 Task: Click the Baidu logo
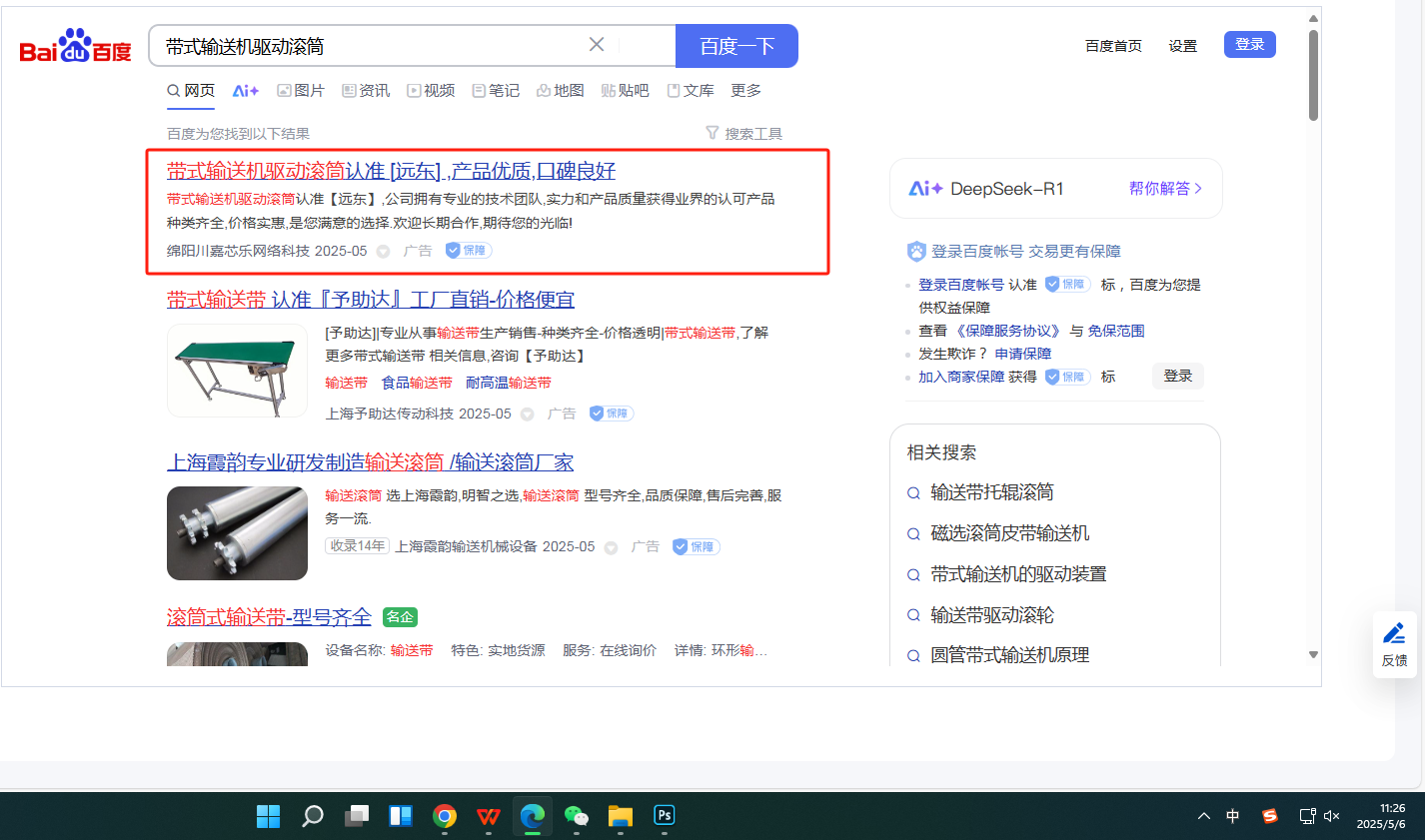click(x=76, y=46)
